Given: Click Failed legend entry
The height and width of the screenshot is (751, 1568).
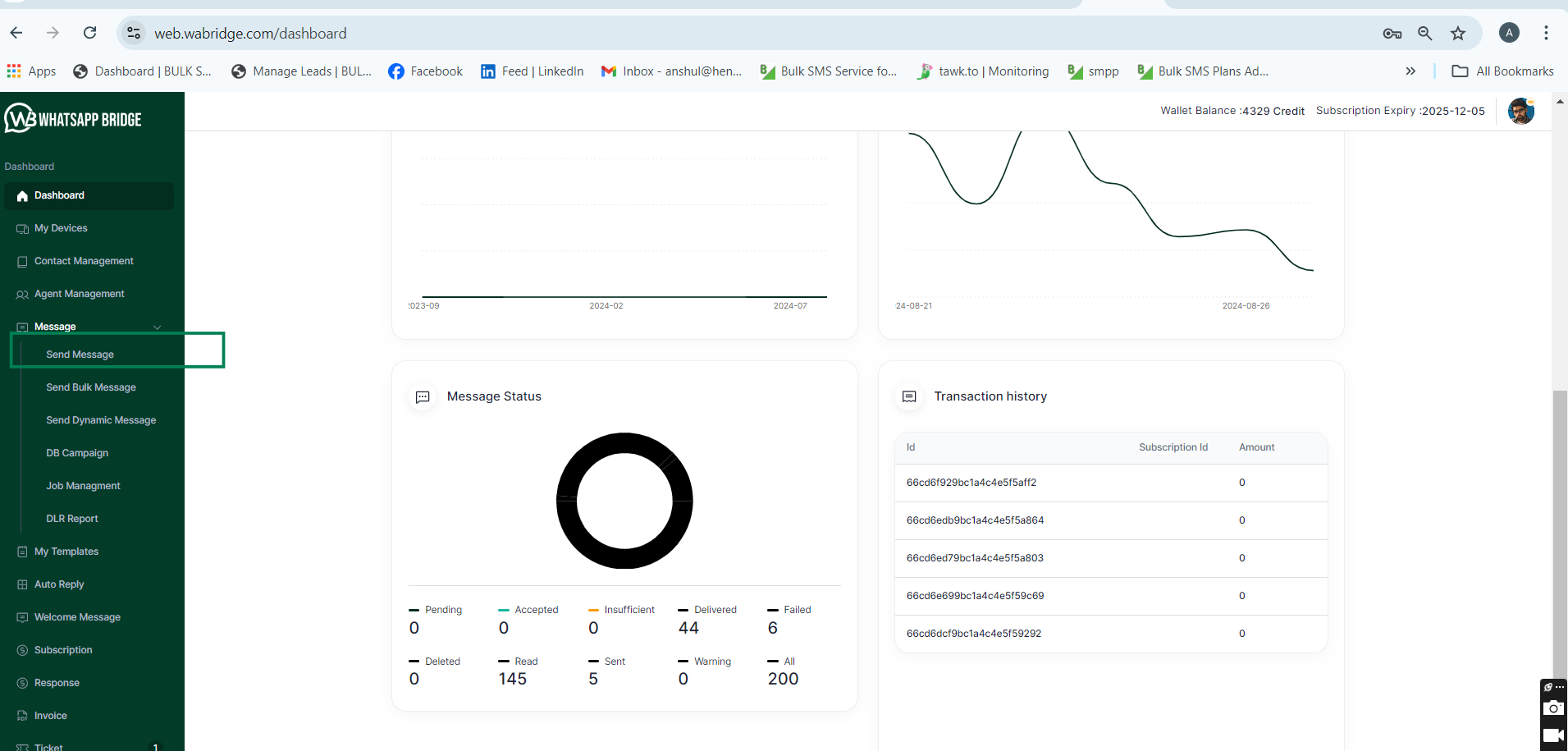Looking at the screenshot, I should [789, 610].
